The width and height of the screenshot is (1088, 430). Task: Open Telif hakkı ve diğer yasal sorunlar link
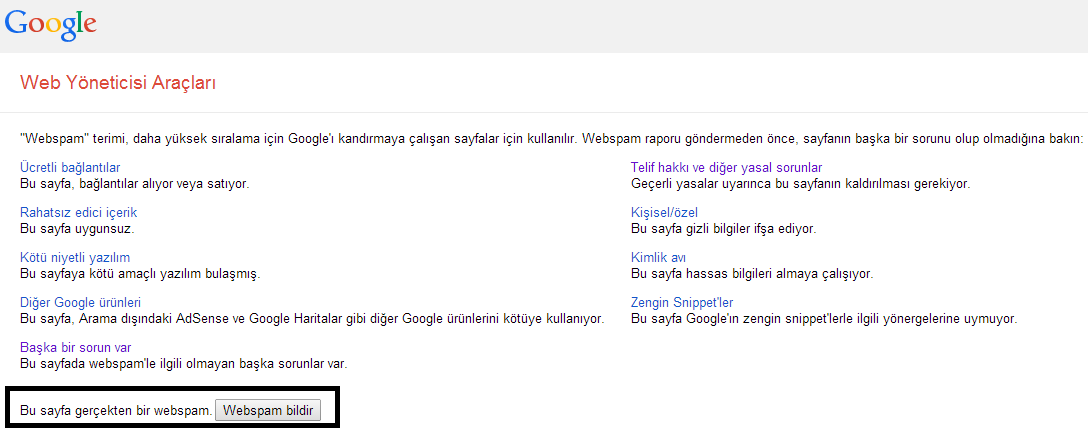(x=726, y=168)
